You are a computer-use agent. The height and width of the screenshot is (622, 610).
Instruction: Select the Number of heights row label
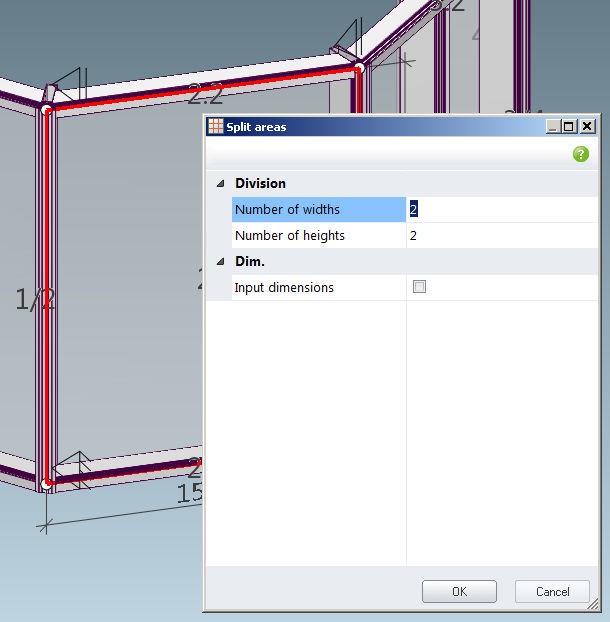[x=290, y=235]
